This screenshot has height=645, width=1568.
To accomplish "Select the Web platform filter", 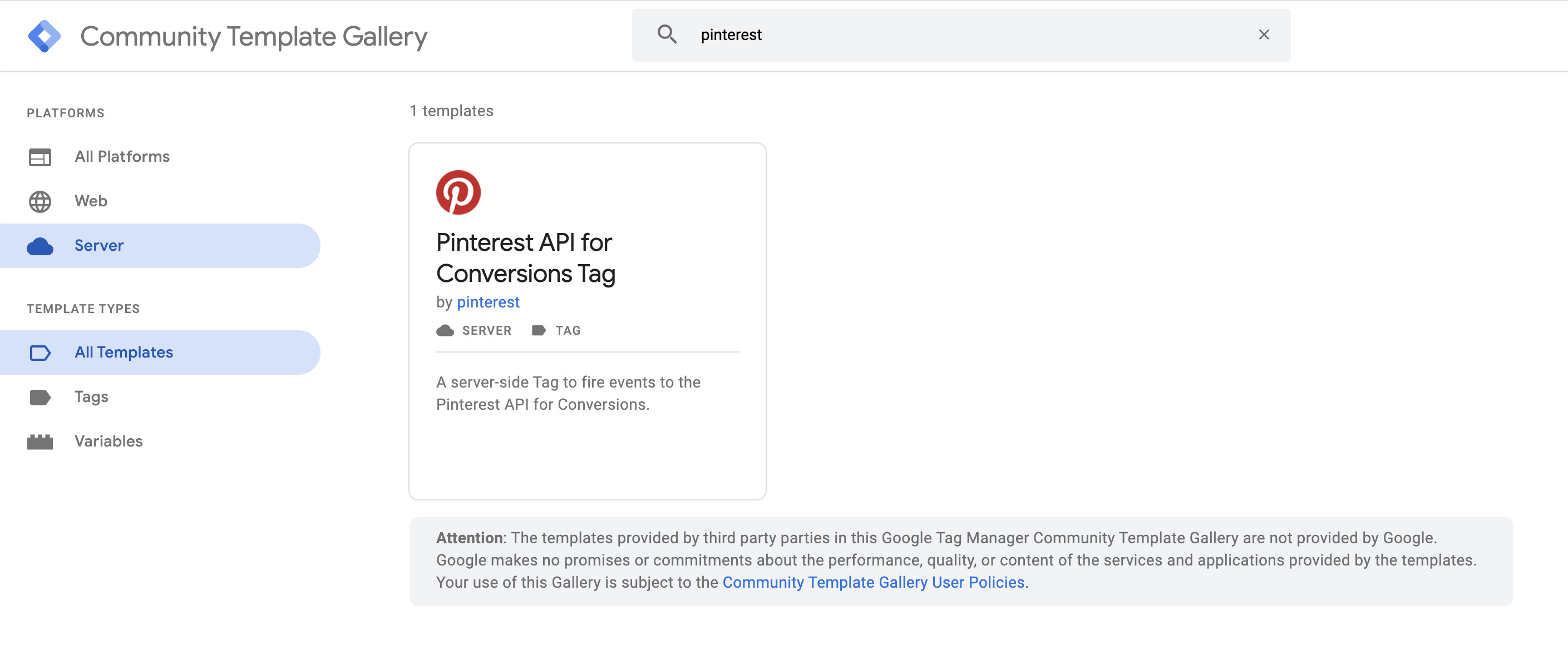I will click(x=160, y=201).
